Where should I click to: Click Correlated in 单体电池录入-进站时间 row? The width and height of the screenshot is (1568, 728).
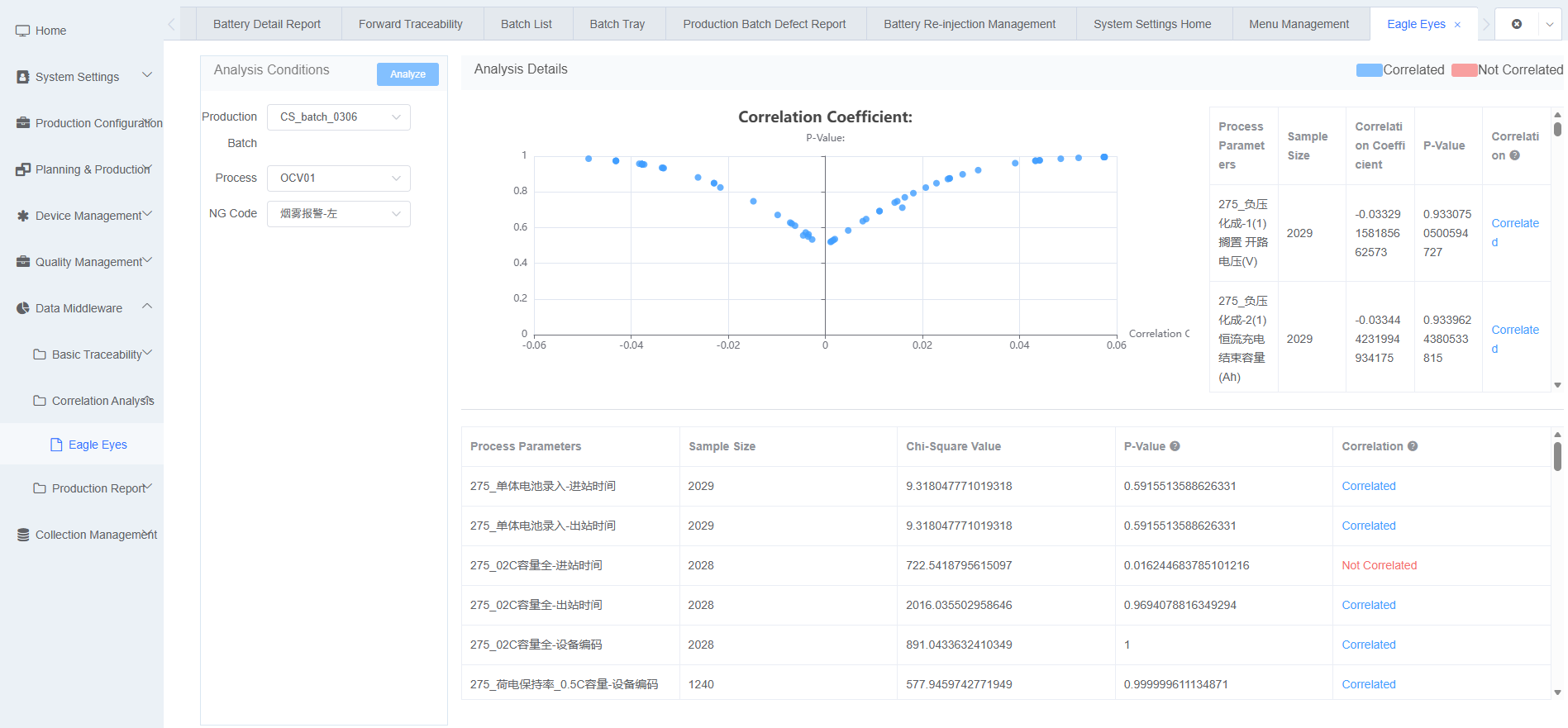1369,486
